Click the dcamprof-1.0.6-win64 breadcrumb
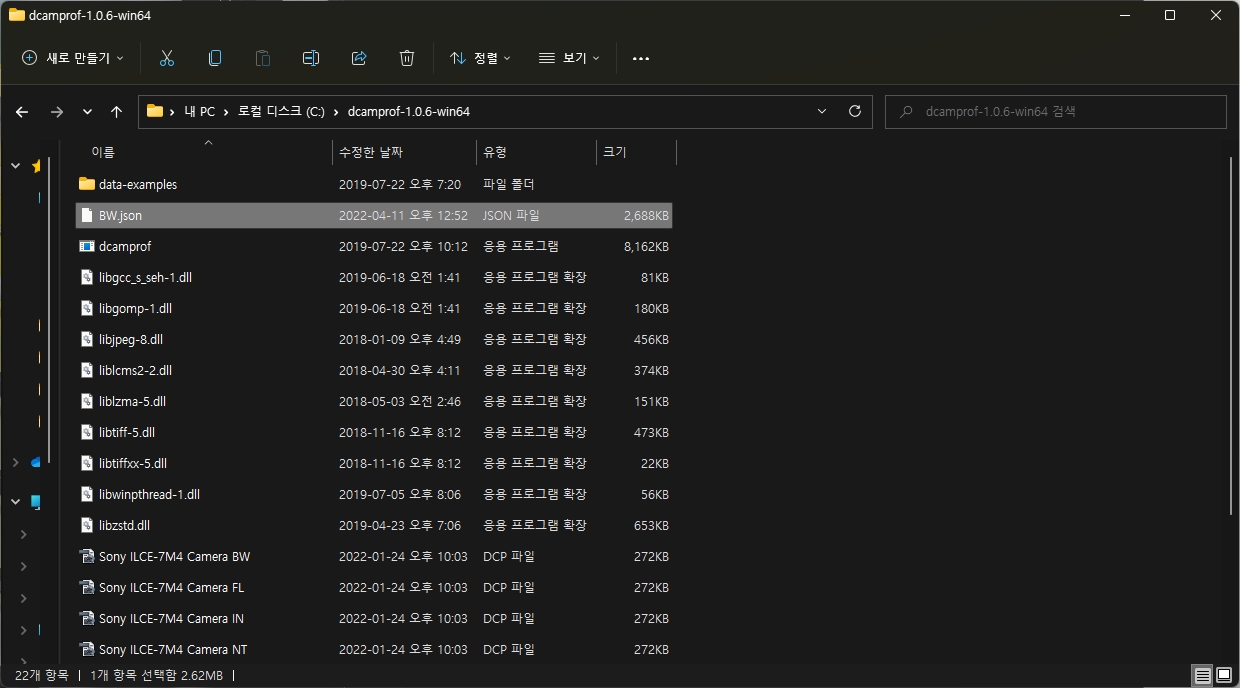The image size is (1240, 688). tap(408, 112)
